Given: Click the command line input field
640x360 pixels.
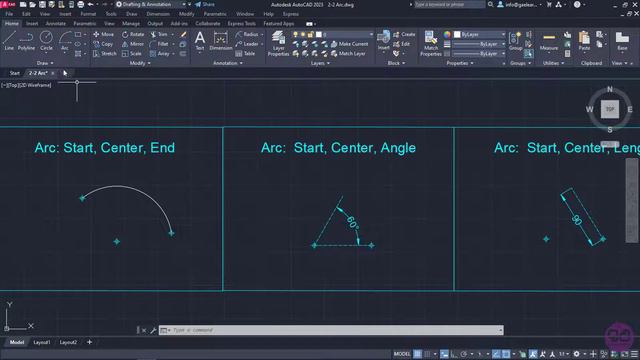Looking at the screenshot, I should pos(331,330).
